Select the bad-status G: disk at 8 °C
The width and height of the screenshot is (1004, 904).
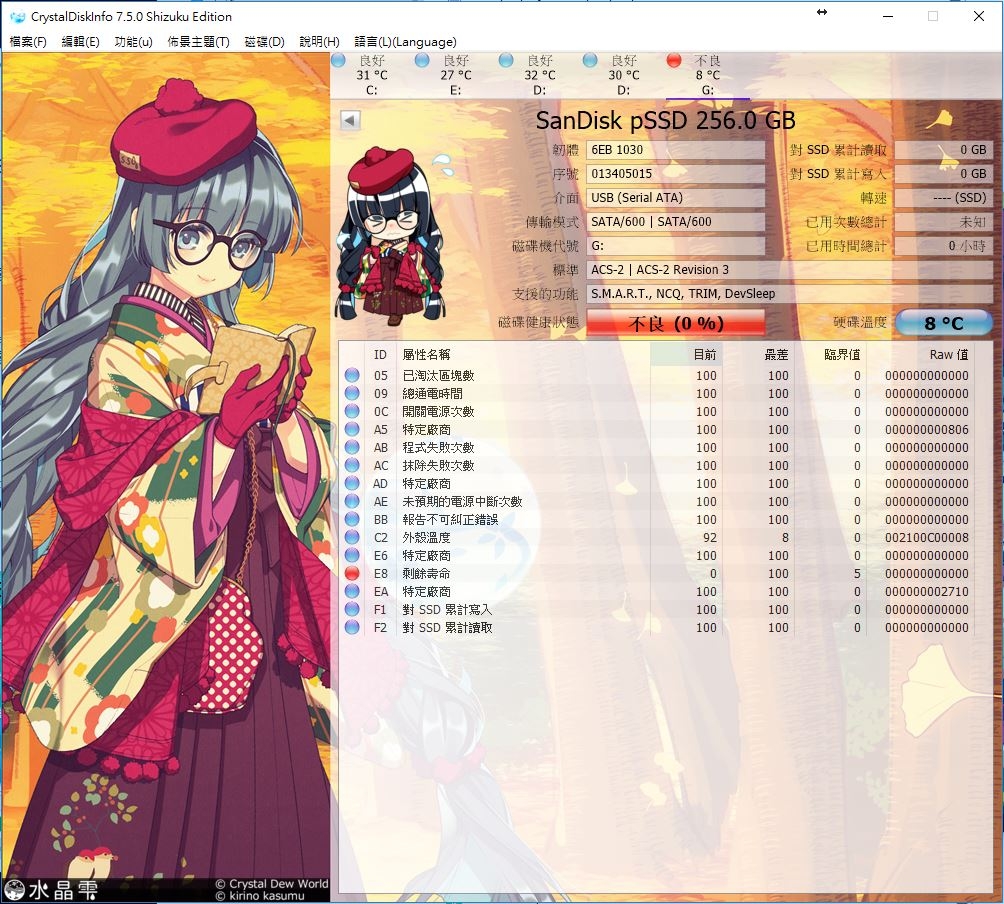[x=708, y=75]
